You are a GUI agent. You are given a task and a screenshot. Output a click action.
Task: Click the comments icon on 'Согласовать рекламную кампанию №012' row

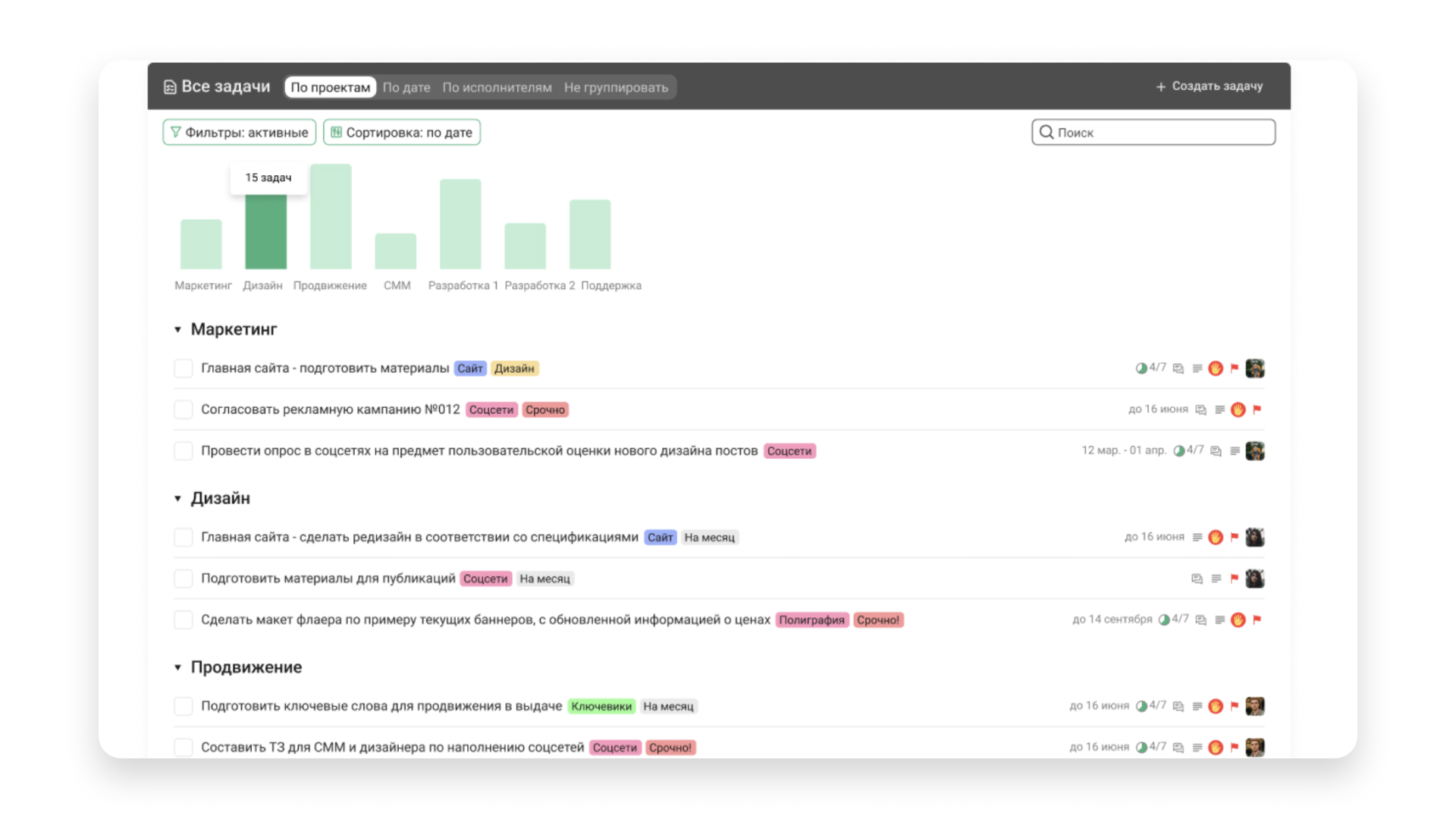tap(1200, 409)
